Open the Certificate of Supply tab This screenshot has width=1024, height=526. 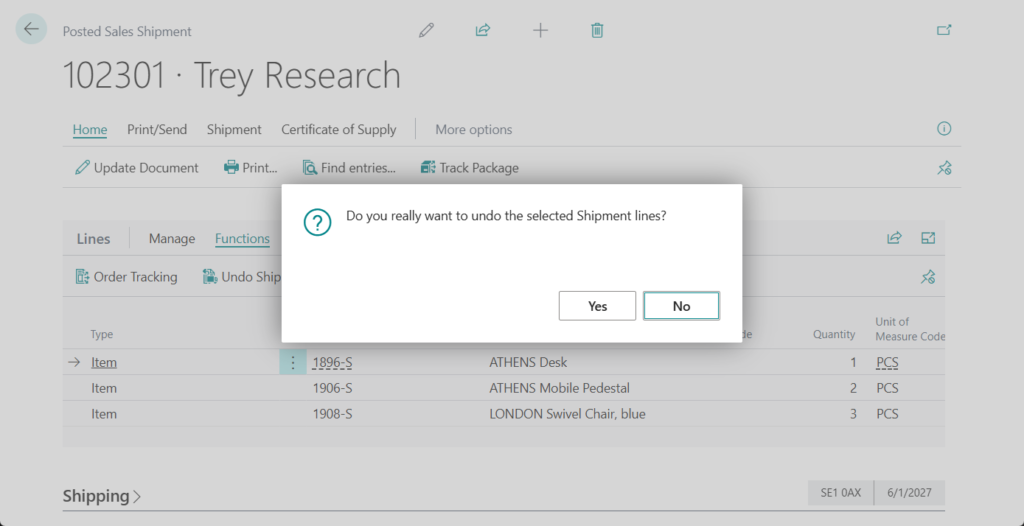coord(338,129)
